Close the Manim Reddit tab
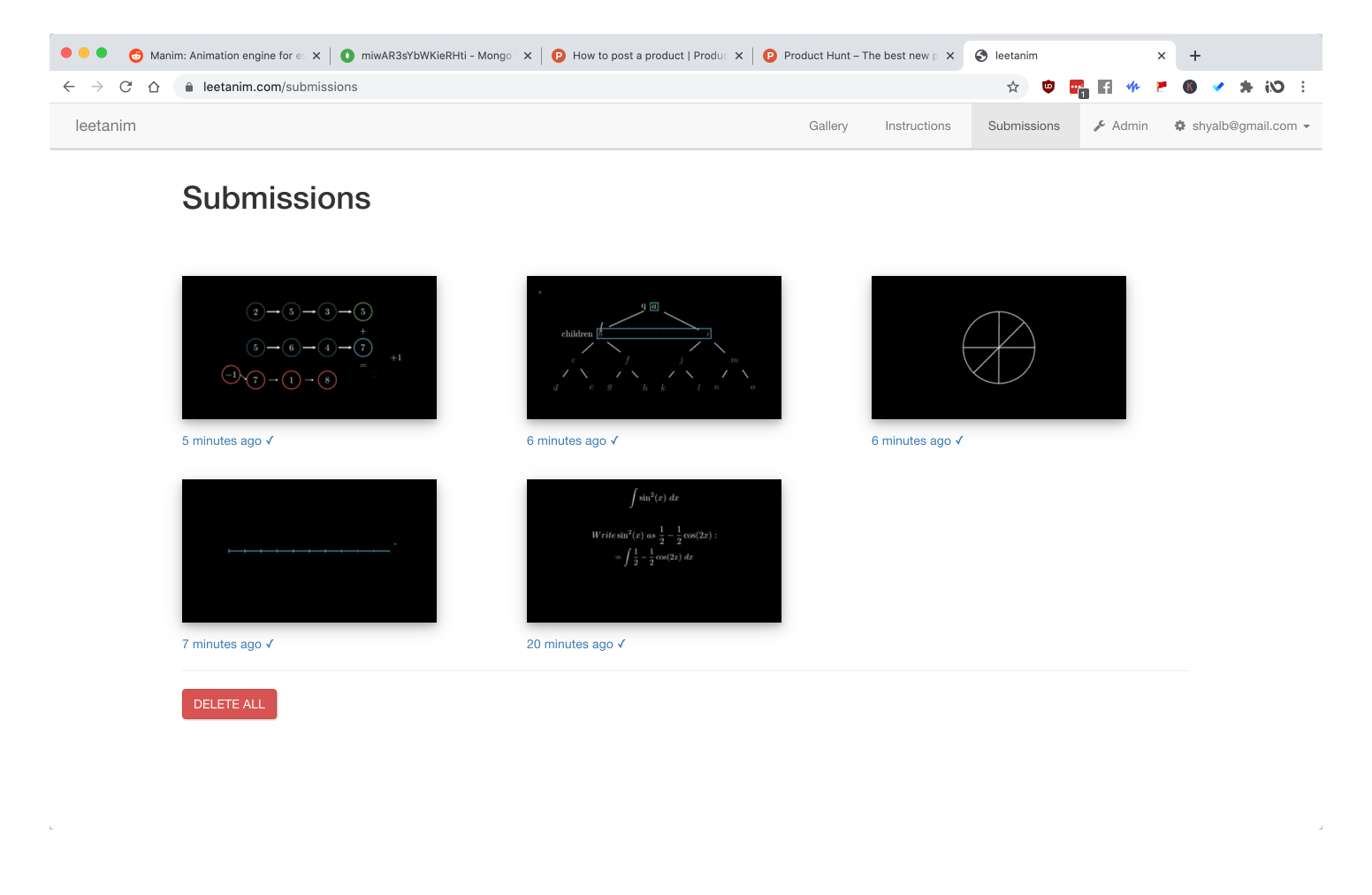Screen dimensions: 1372x895 coord(316,56)
